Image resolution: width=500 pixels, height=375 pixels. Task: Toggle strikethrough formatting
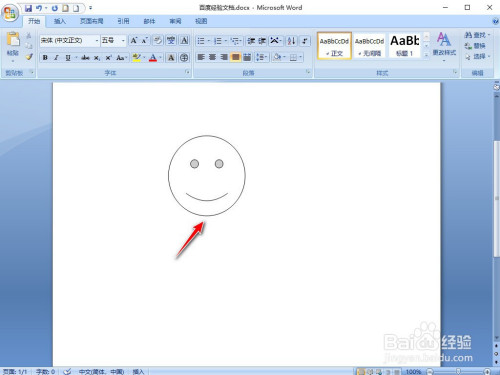85,58
